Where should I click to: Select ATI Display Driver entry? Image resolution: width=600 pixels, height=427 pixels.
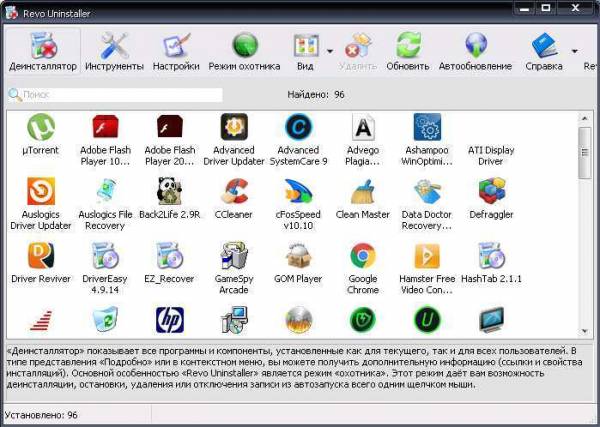point(491,155)
